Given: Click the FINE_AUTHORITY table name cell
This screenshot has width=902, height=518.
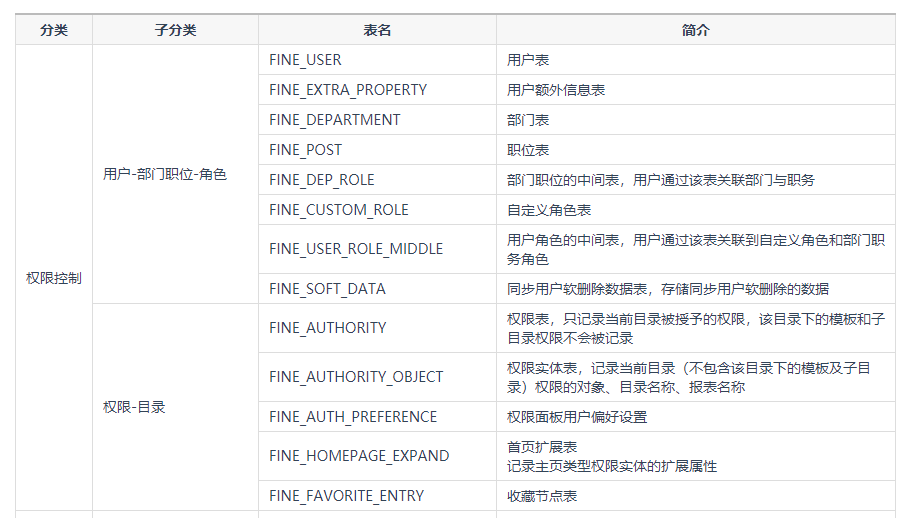Looking at the screenshot, I should point(327,328).
